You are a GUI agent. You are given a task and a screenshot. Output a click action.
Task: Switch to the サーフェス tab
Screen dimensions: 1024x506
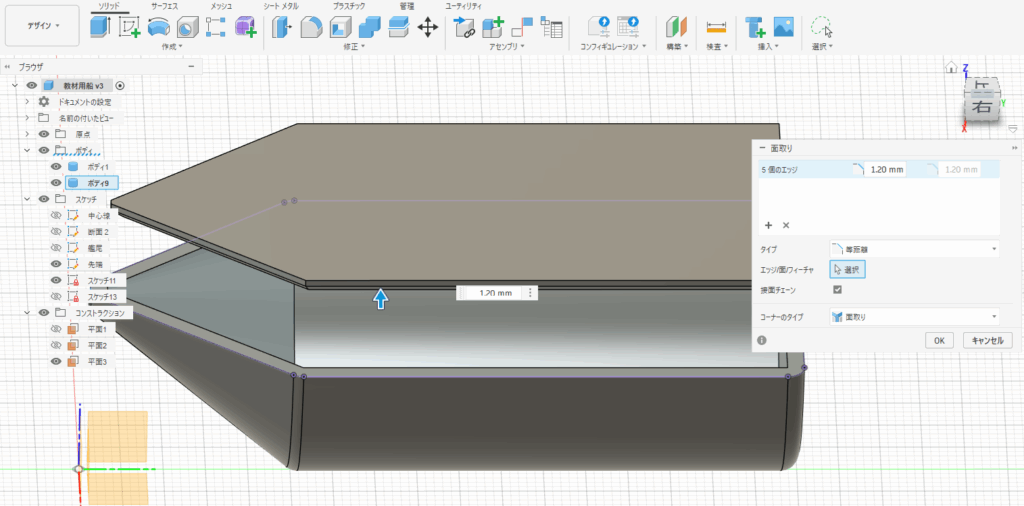165,6
